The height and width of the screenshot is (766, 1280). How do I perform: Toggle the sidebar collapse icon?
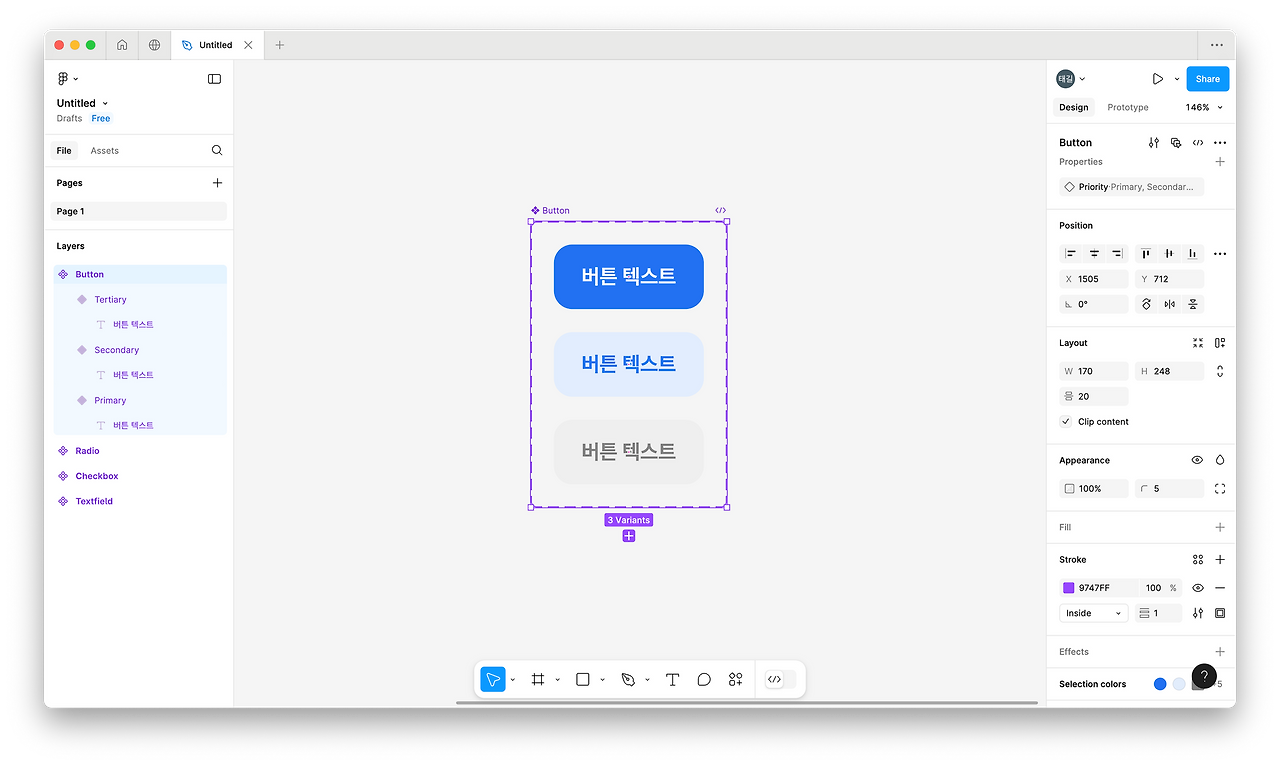[214, 79]
